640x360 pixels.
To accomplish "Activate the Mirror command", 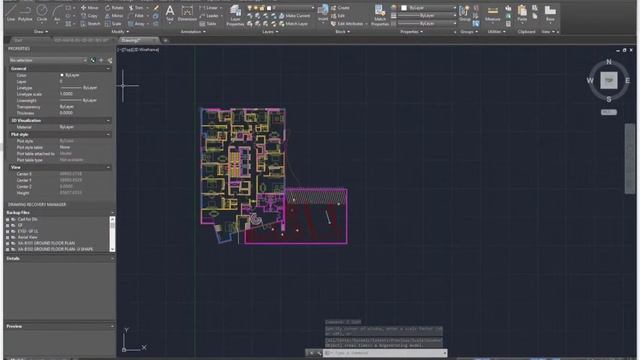I will pyautogui.click(x=114, y=16).
